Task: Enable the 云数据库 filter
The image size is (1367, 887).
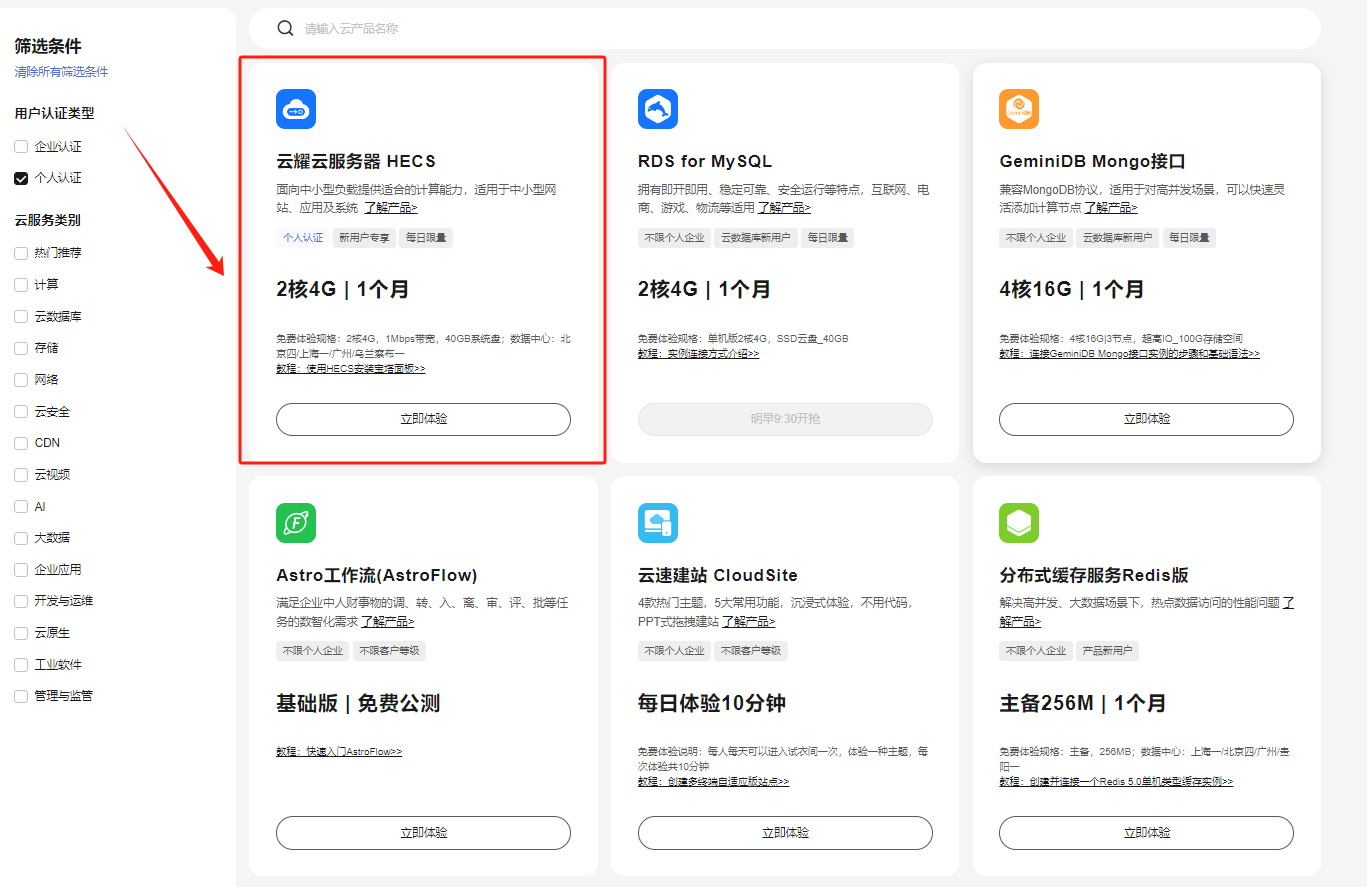Action: point(20,315)
